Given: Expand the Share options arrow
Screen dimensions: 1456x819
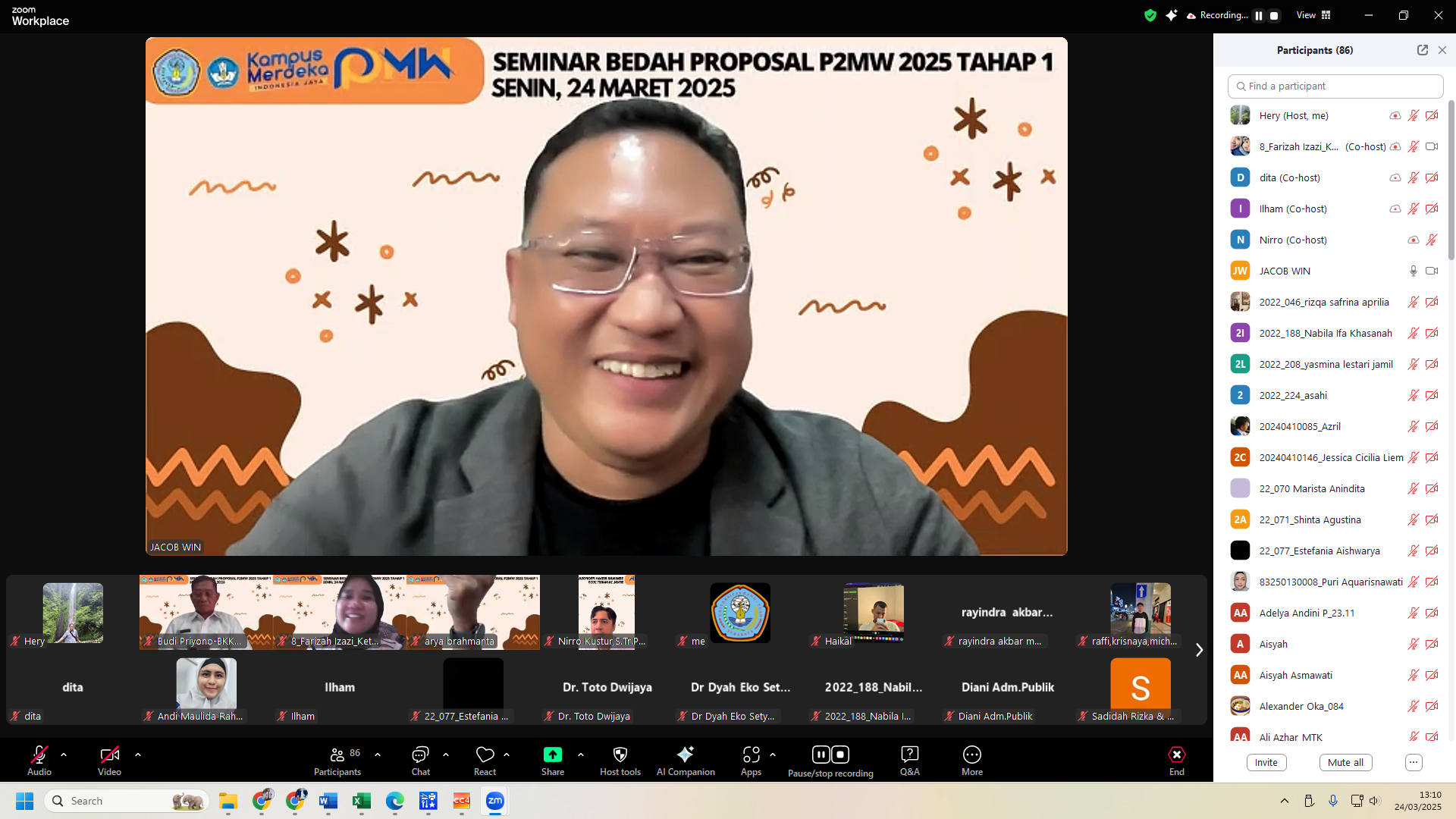Looking at the screenshot, I should click(581, 755).
